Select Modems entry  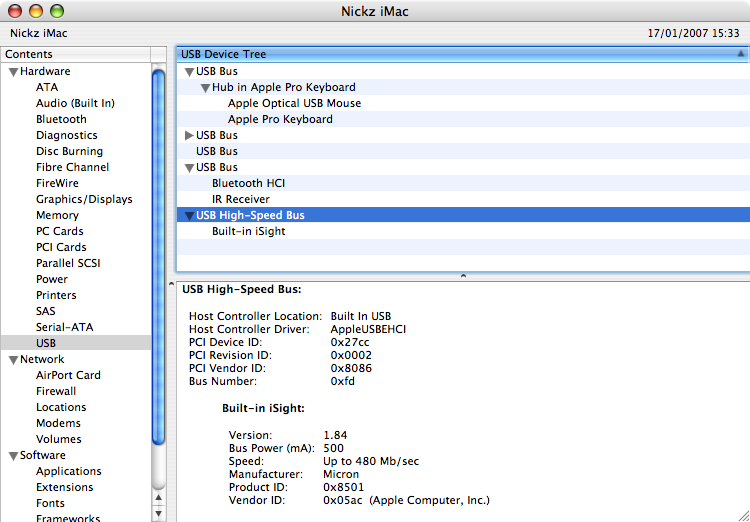click(58, 423)
